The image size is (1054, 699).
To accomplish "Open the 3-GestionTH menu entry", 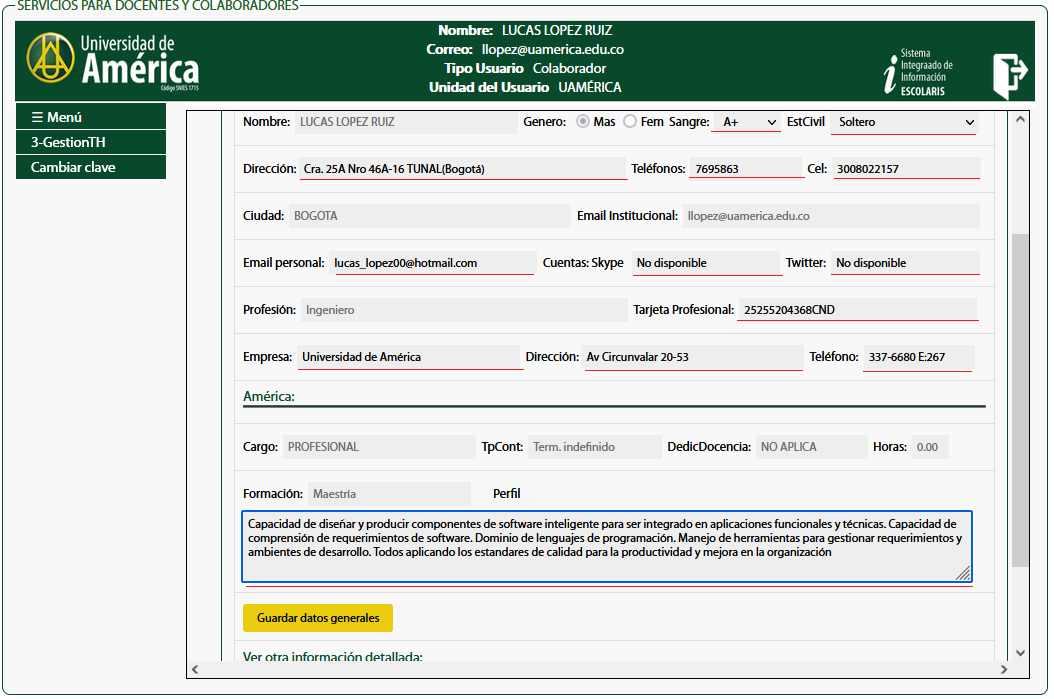I will point(91,142).
